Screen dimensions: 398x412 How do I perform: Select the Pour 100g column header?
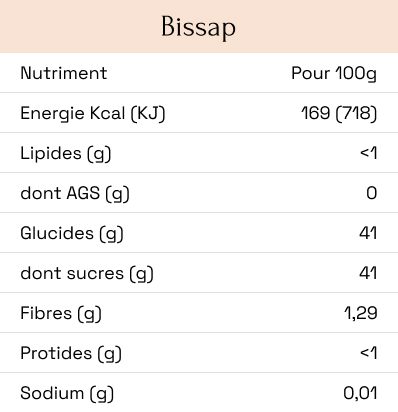point(334,74)
